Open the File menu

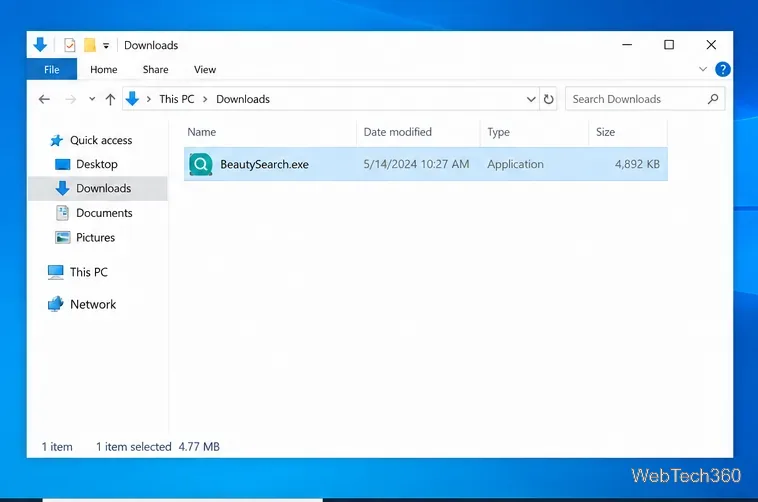(52, 69)
